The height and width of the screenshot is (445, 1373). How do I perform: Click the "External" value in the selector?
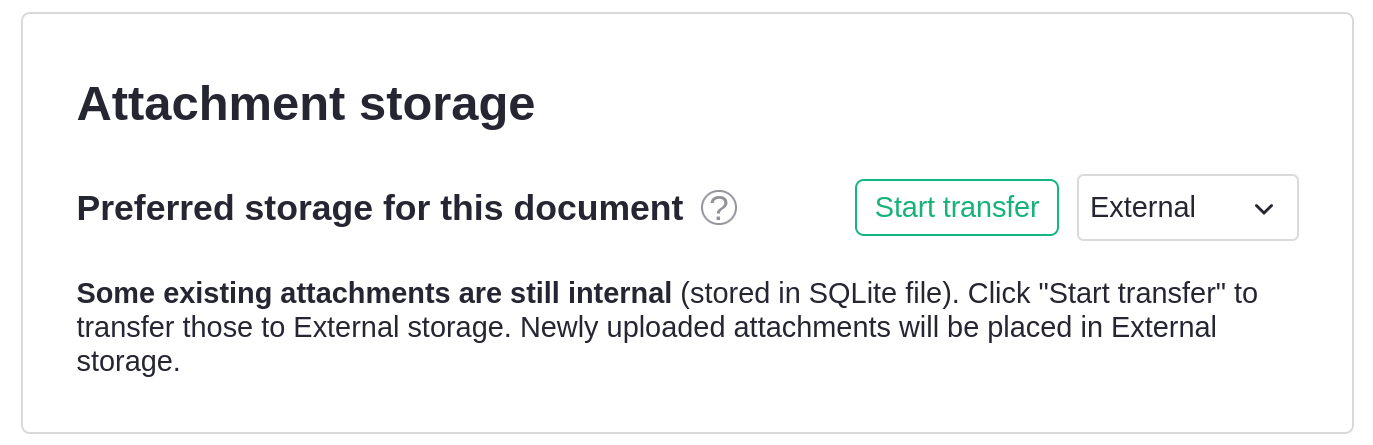pos(1142,208)
